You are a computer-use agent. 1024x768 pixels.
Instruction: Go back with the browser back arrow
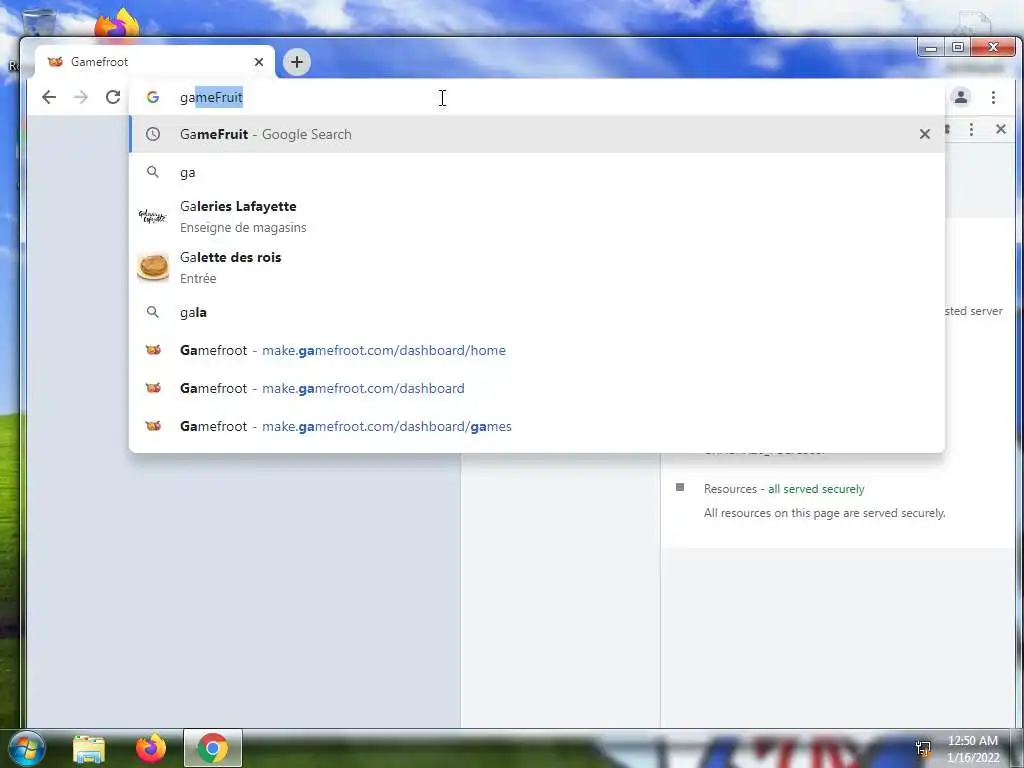point(49,97)
